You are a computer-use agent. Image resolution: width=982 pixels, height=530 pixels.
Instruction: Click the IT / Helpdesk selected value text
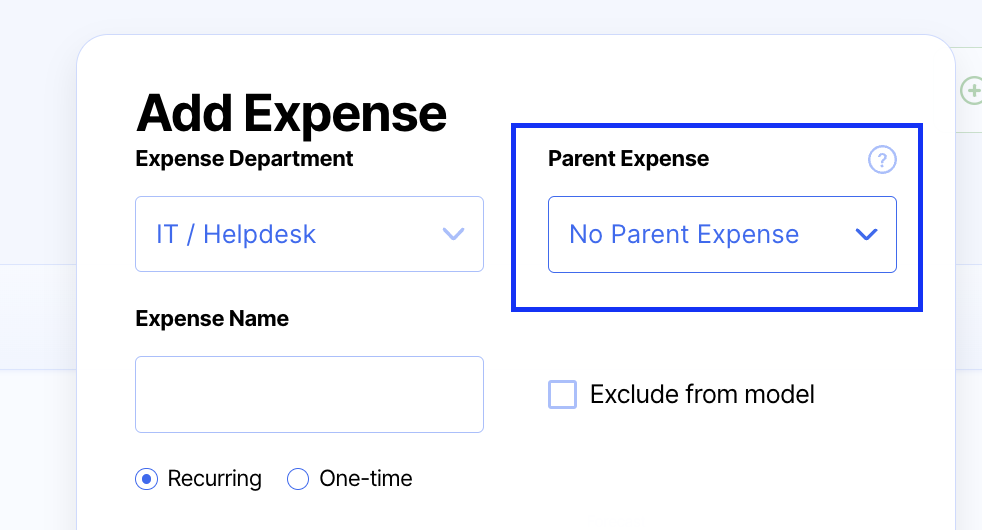pos(236,235)
